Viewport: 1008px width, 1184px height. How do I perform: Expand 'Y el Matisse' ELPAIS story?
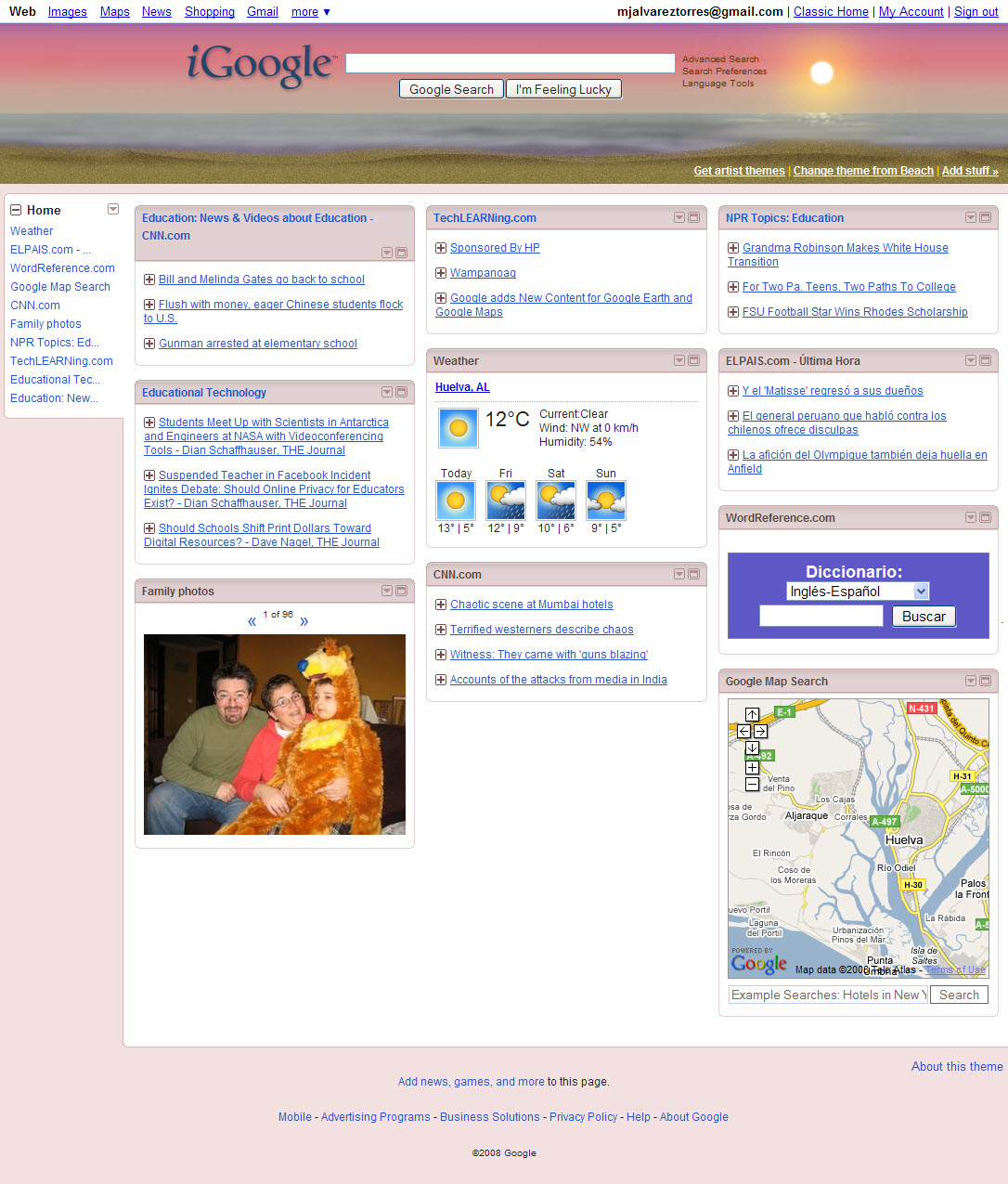pyautogui.click(x=733, y=391)
